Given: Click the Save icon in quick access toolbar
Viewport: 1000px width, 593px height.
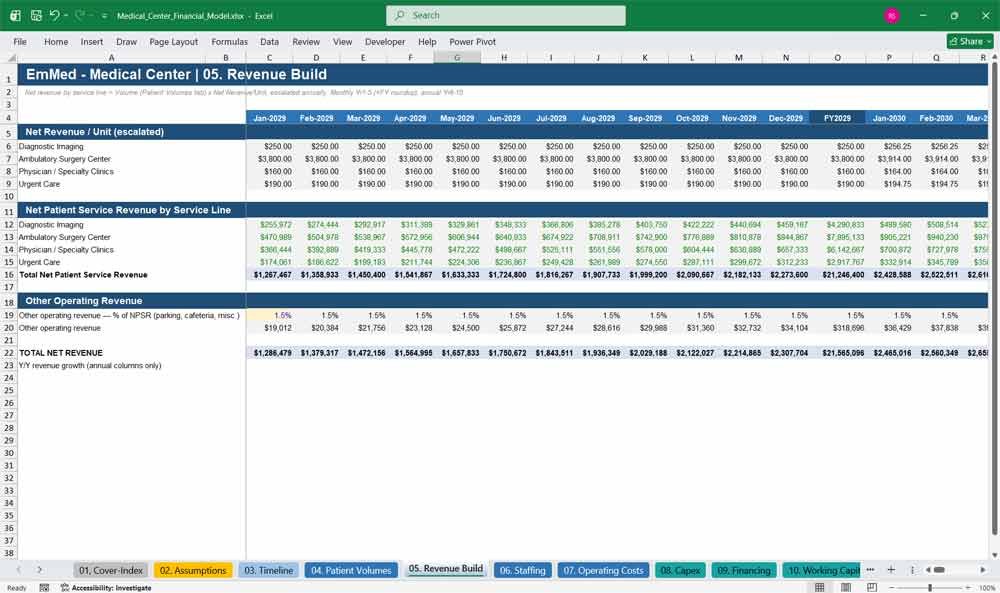Looking at the screenshot, I should (x=36, y=15).
